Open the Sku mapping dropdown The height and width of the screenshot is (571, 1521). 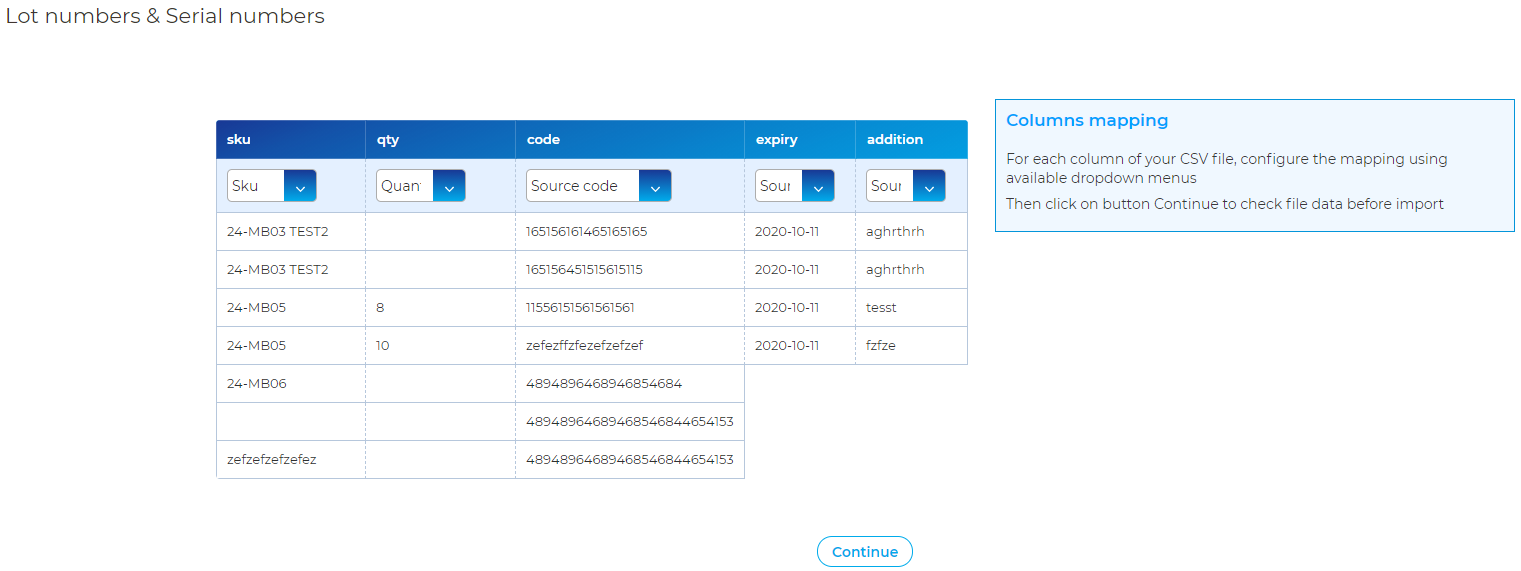272,186
